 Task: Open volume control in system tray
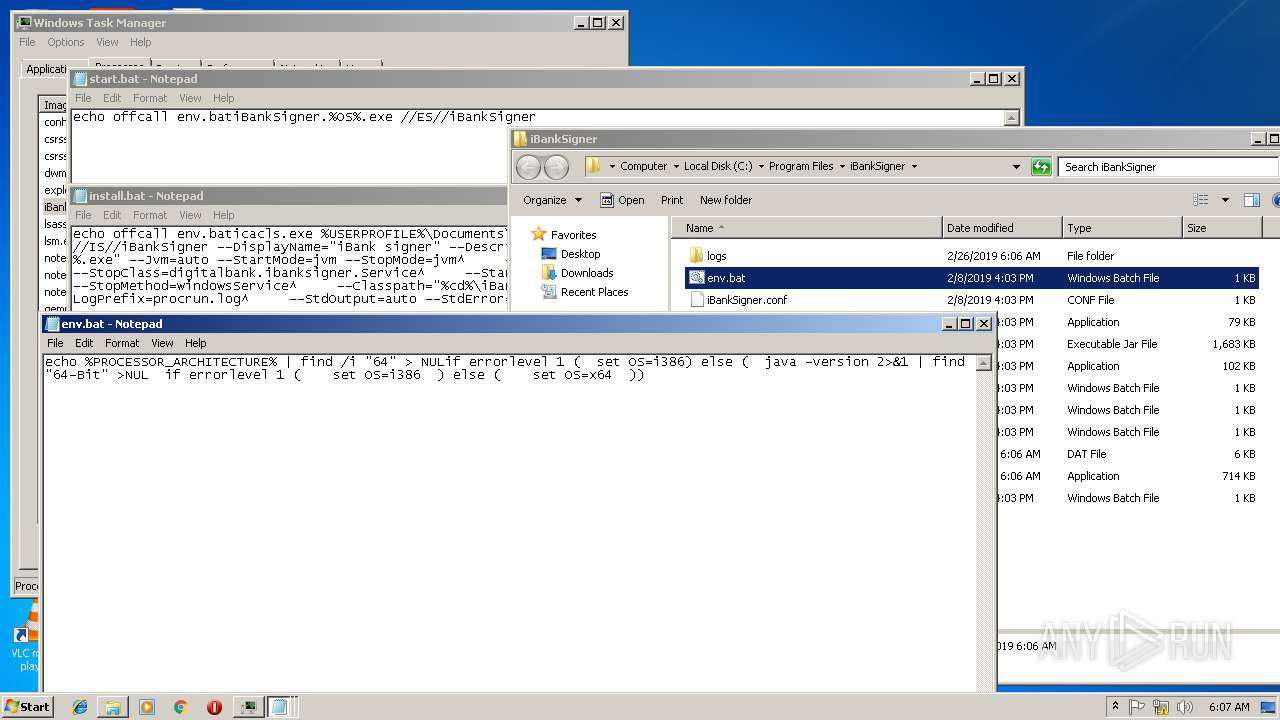click(x=1185, y=706)
